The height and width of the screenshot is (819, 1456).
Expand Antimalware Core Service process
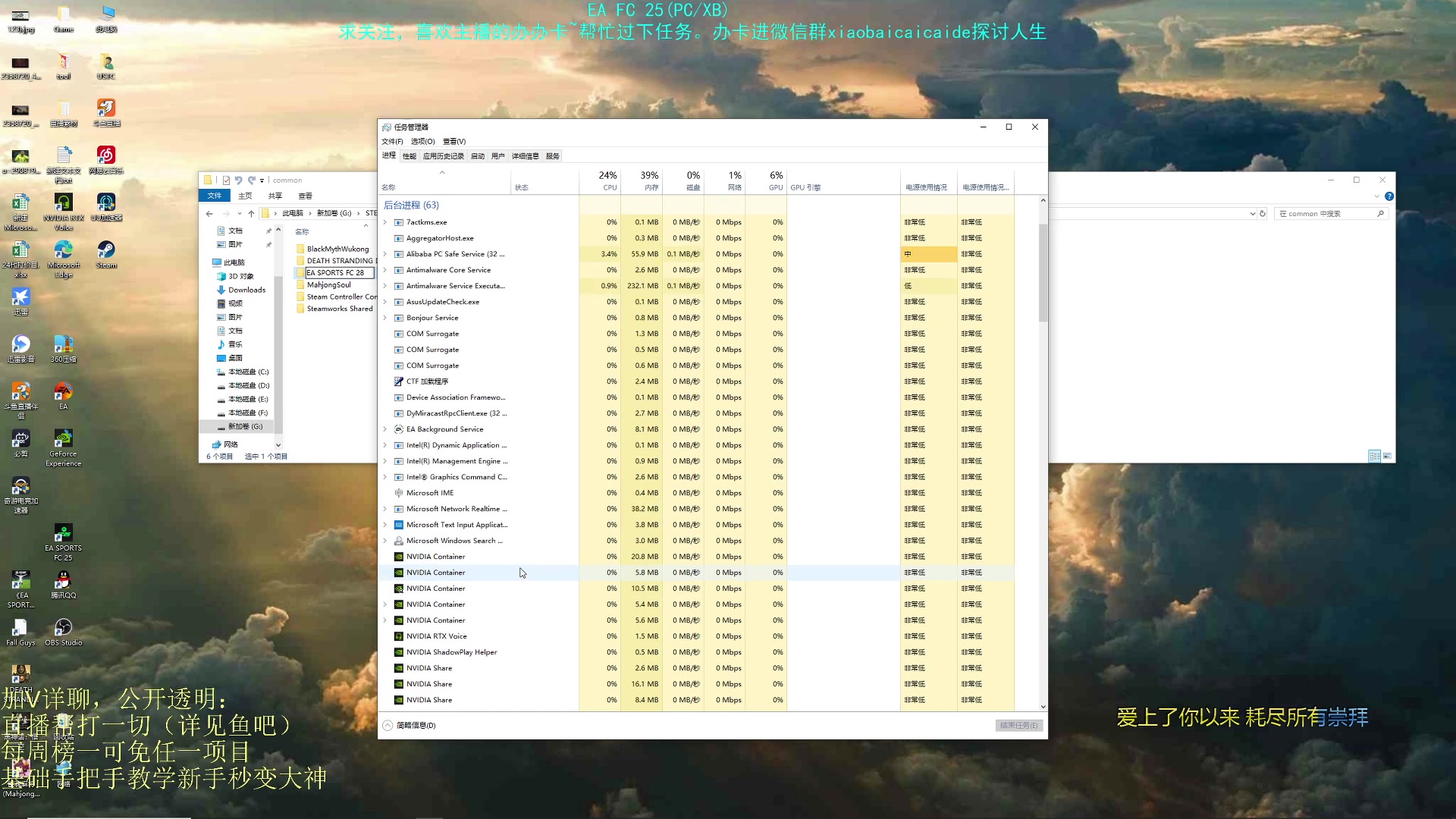pyautogui.click(x=385, y=270)
